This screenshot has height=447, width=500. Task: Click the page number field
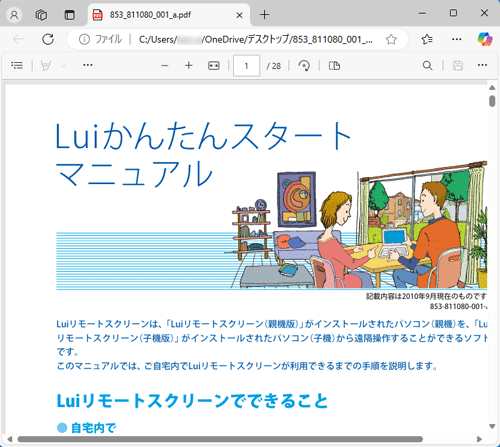[246, 66]
